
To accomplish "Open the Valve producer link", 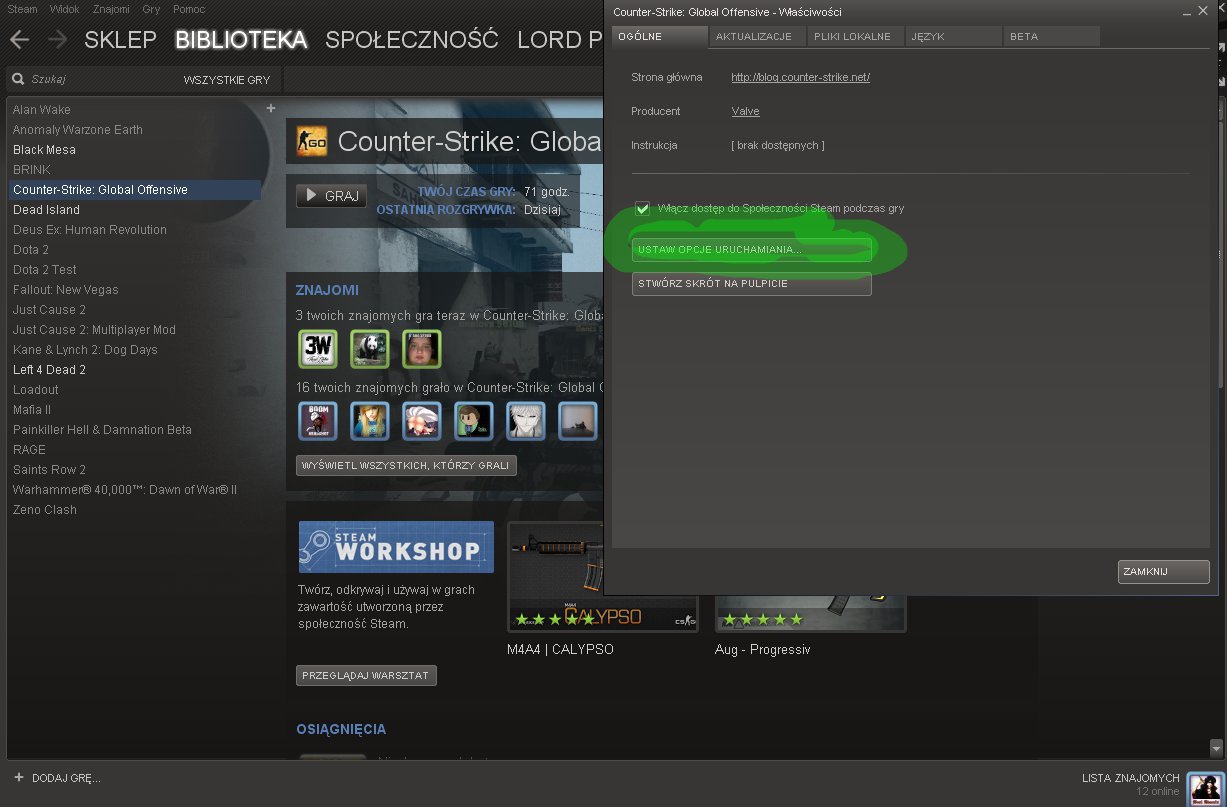I will [x=745, y=111].
